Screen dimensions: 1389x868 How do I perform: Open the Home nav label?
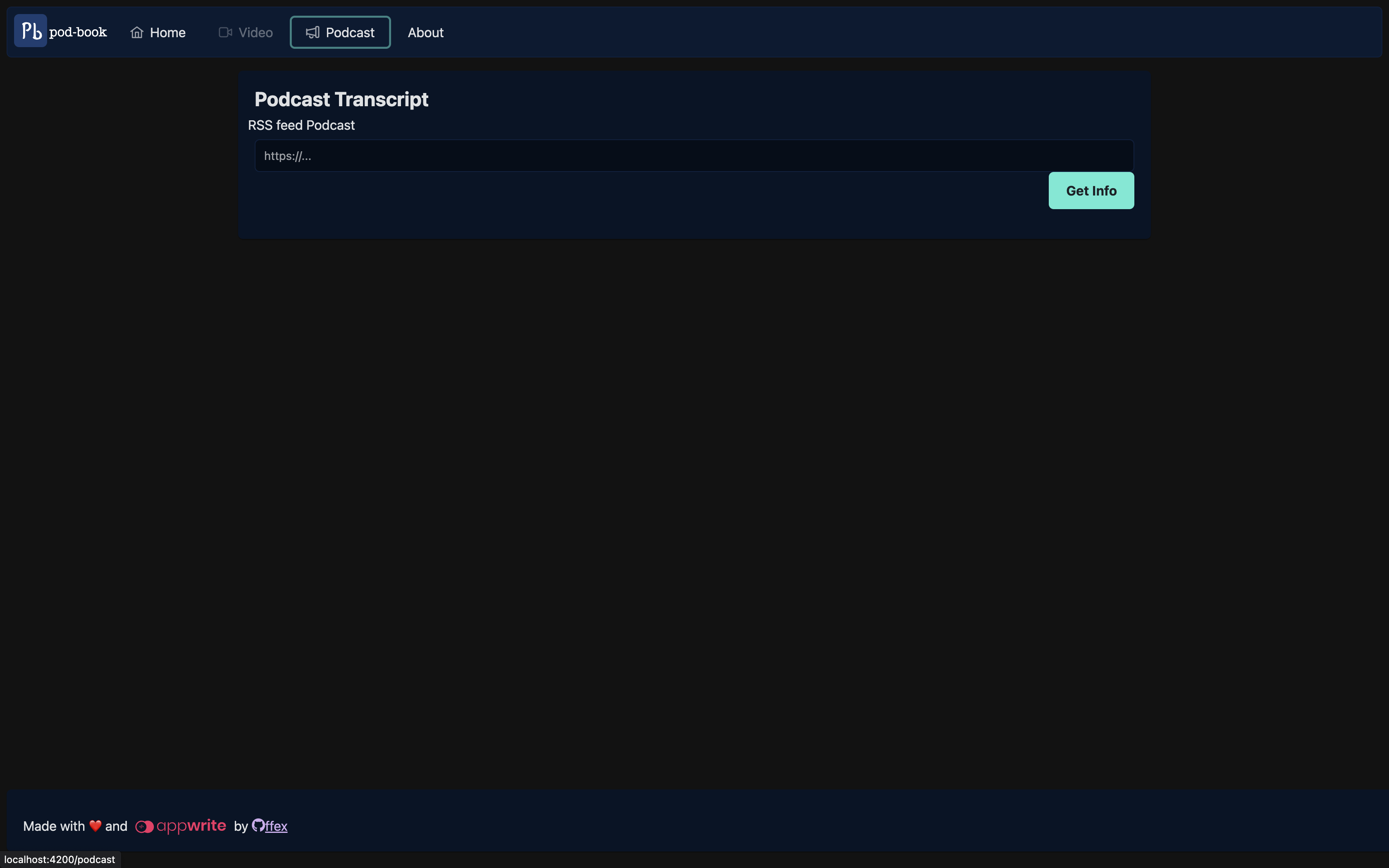[167, 33]
